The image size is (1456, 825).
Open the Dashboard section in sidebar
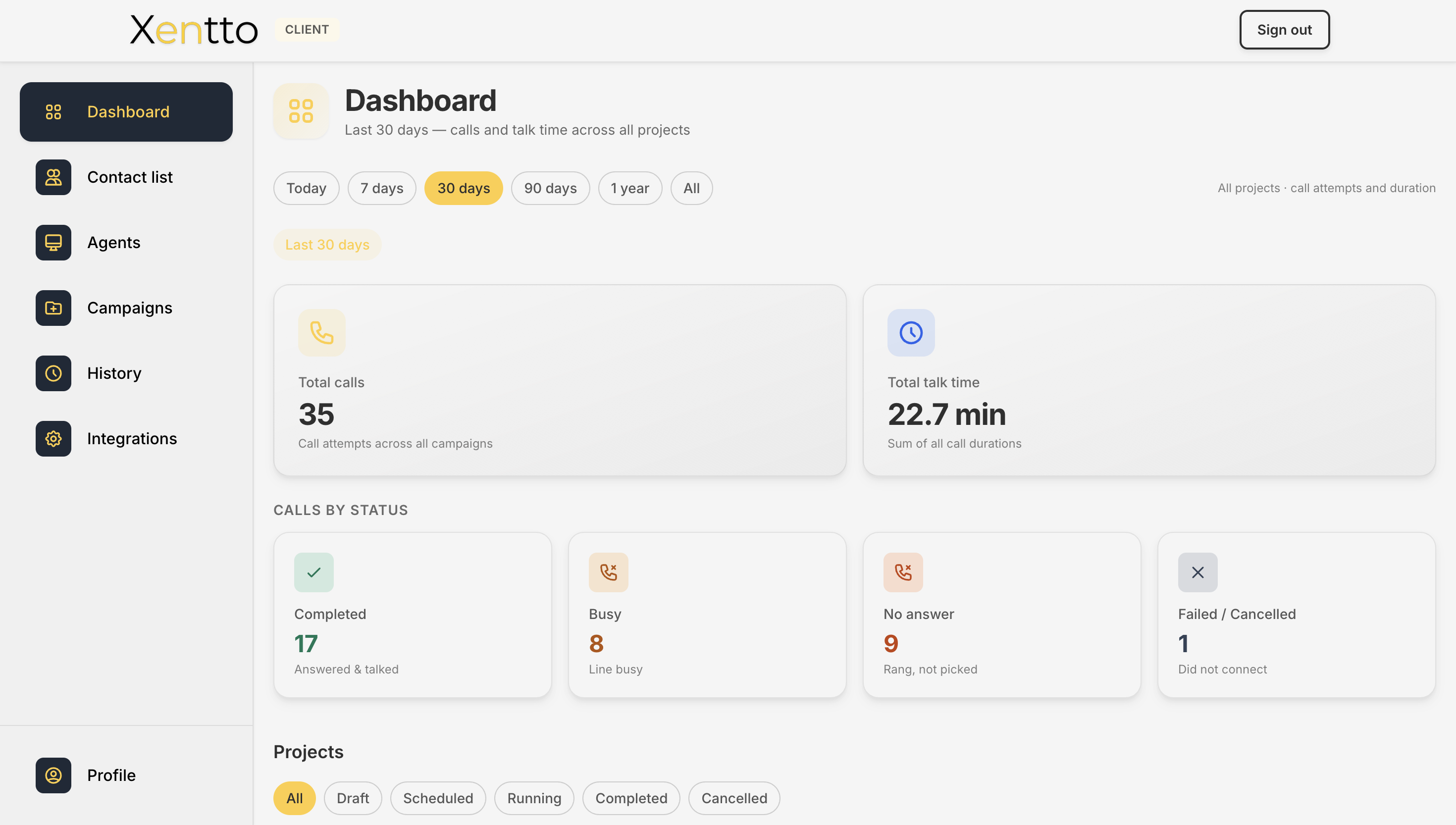[x=126, y=111]
